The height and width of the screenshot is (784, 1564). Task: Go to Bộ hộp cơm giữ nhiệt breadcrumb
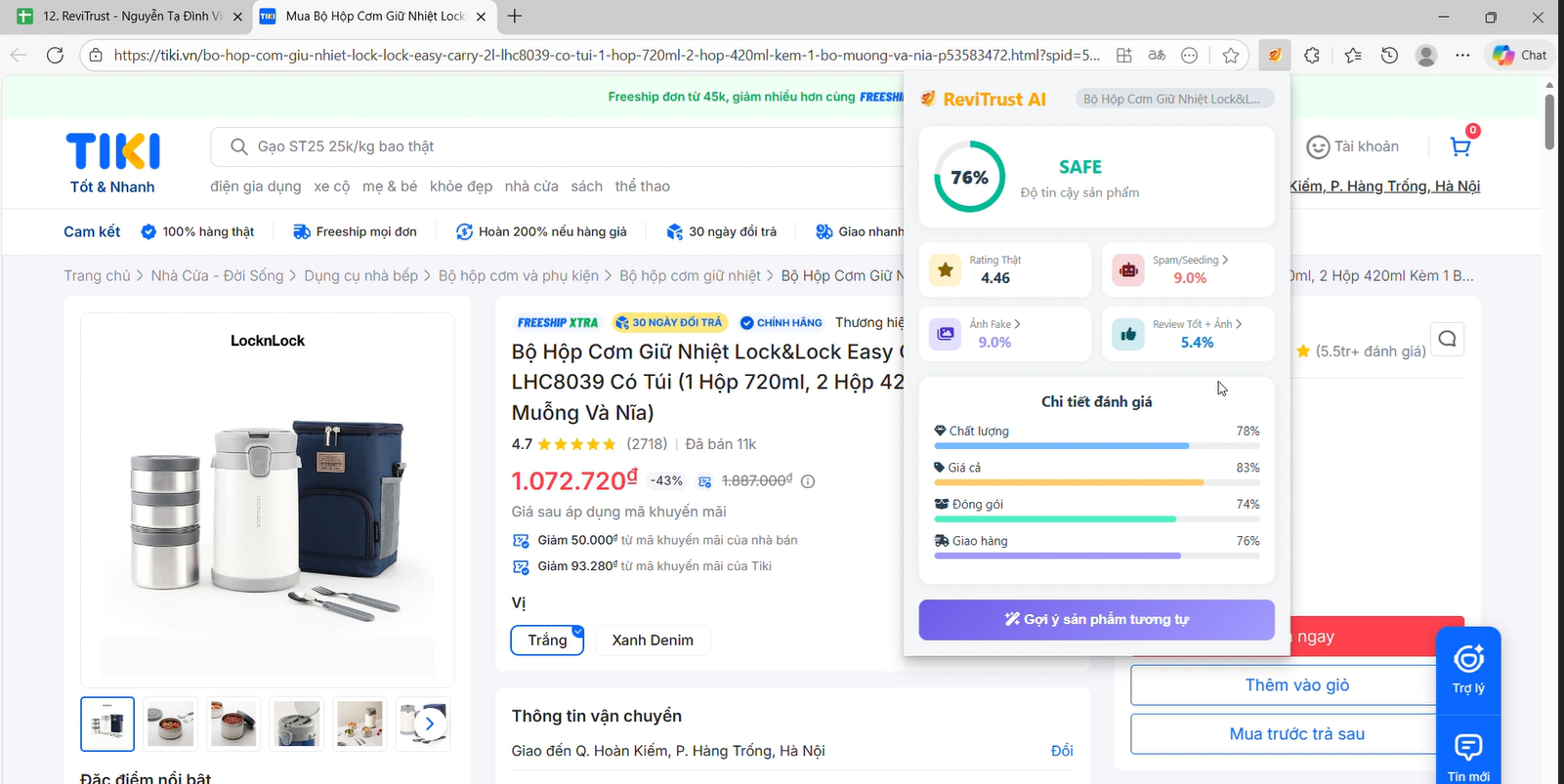[690, 276]
